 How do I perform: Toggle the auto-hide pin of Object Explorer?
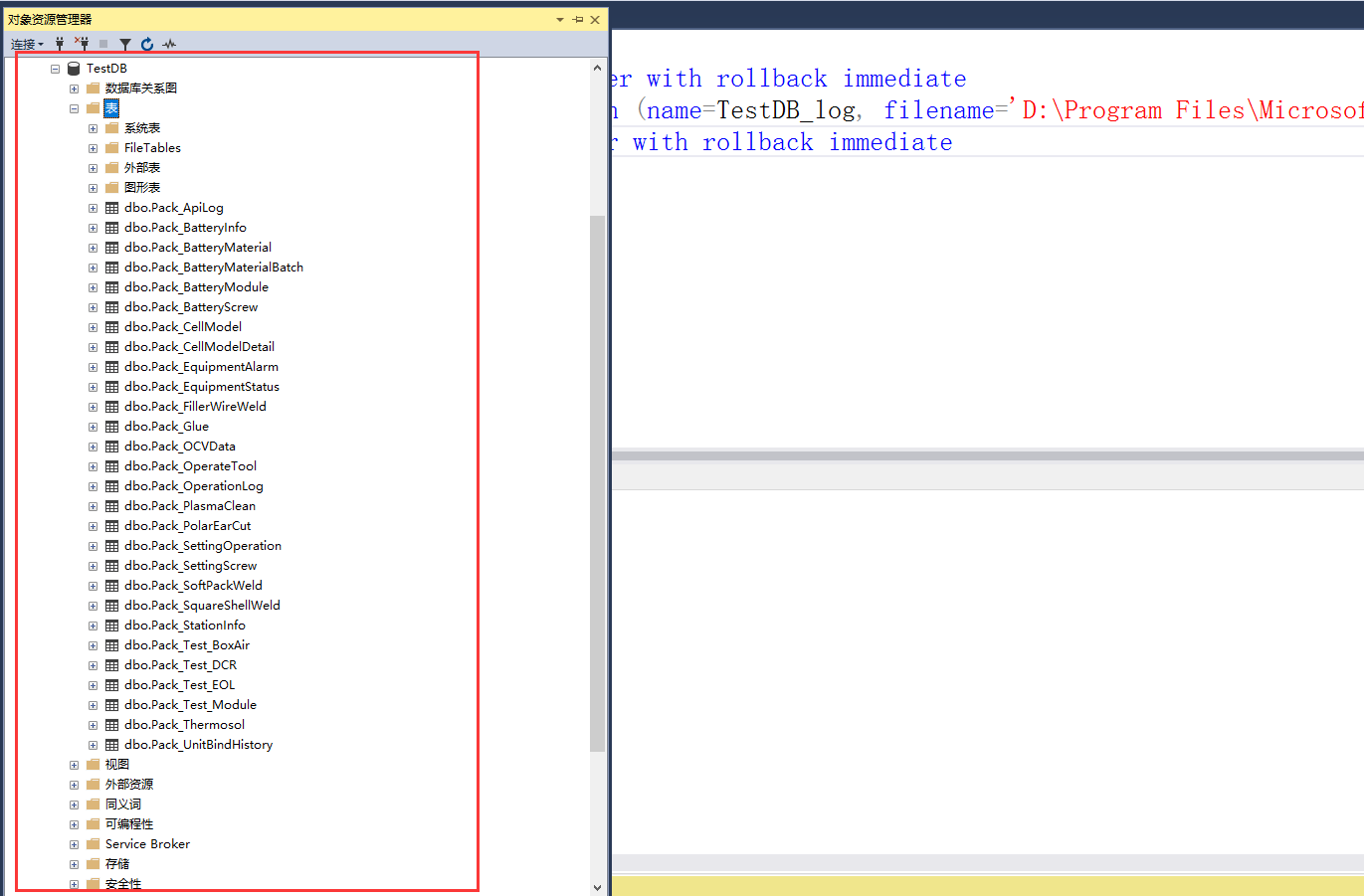[x=578, y=19]
